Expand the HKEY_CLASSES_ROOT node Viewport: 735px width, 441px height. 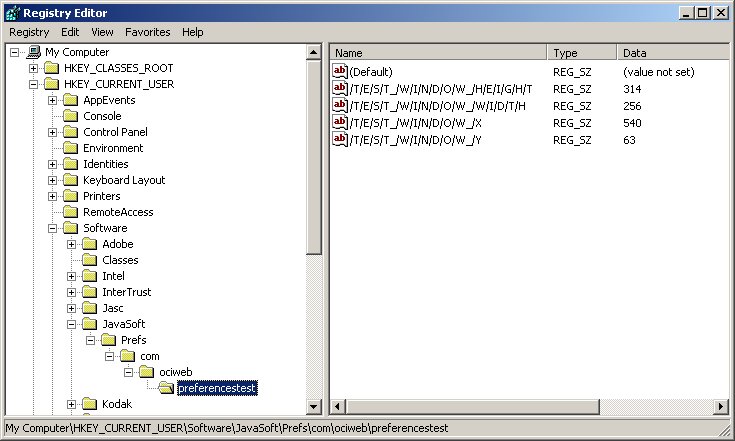click(x=33, y=68)
